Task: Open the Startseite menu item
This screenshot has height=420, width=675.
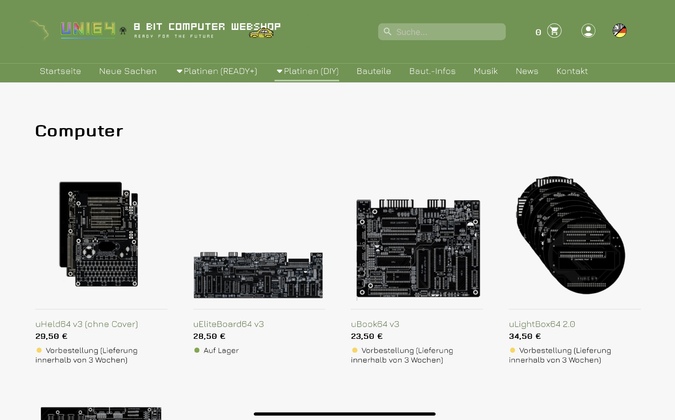Action: coord(60,71)
